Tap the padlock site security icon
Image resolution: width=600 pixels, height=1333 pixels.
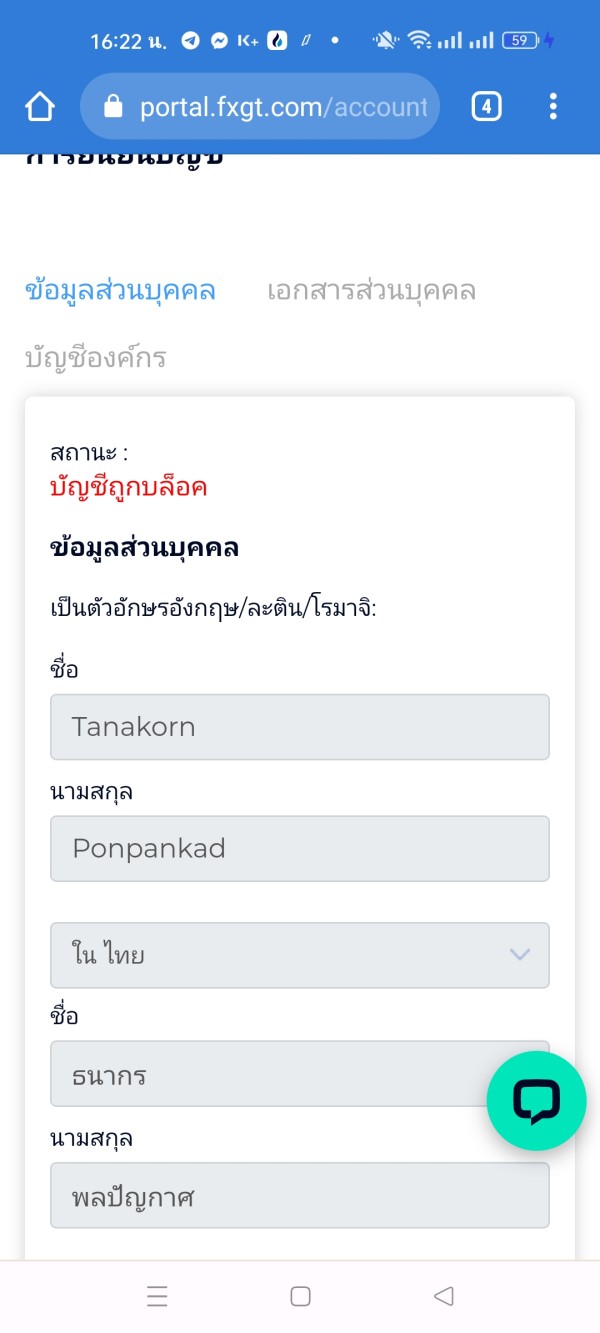click(x=113, y=106)
